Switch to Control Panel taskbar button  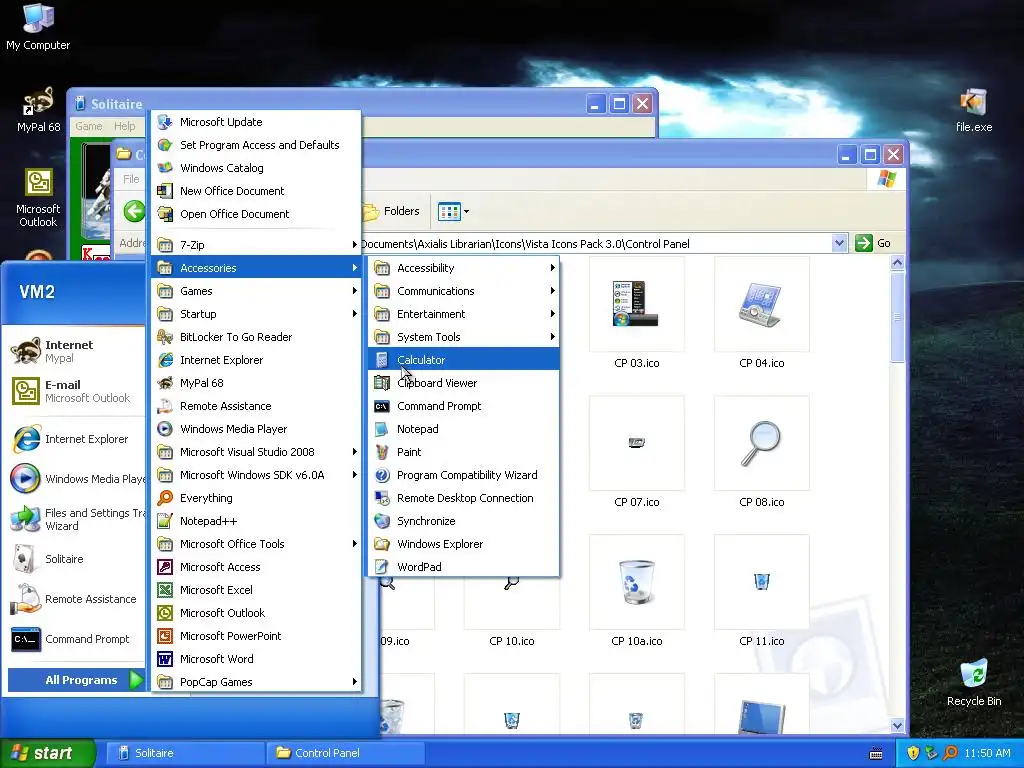346,753
